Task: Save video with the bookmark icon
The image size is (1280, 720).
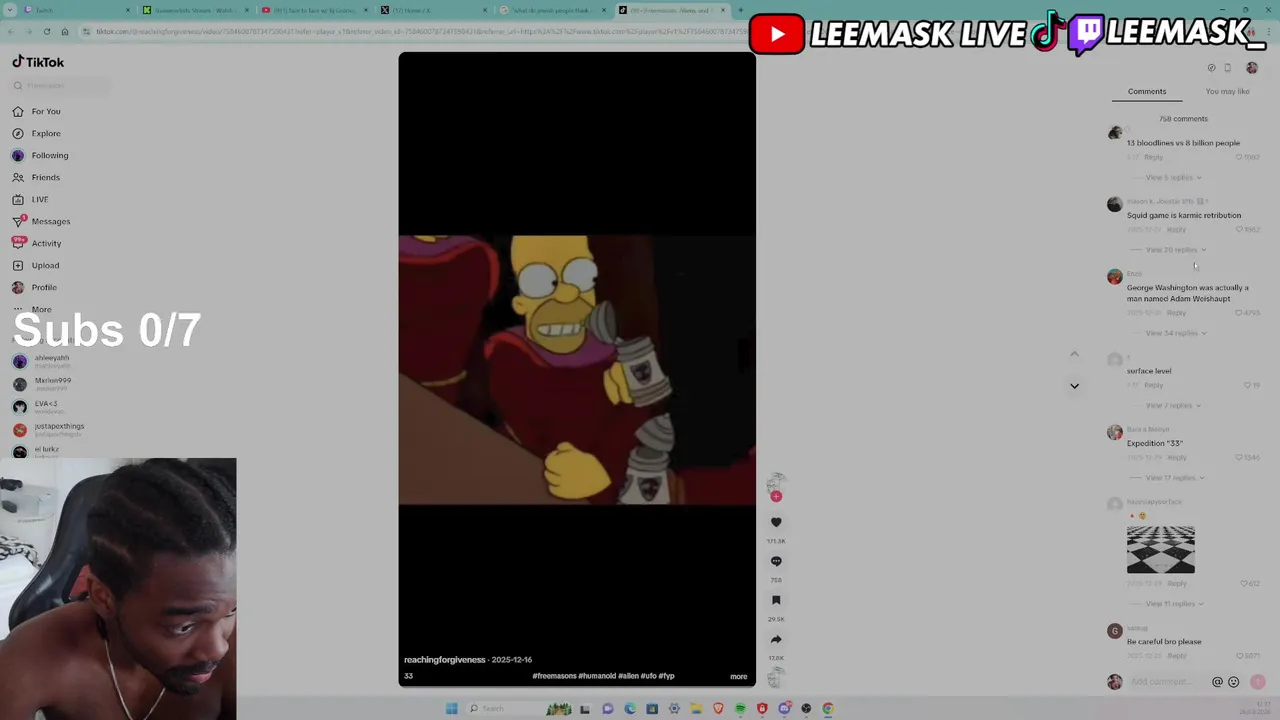Action: (776, 600)
